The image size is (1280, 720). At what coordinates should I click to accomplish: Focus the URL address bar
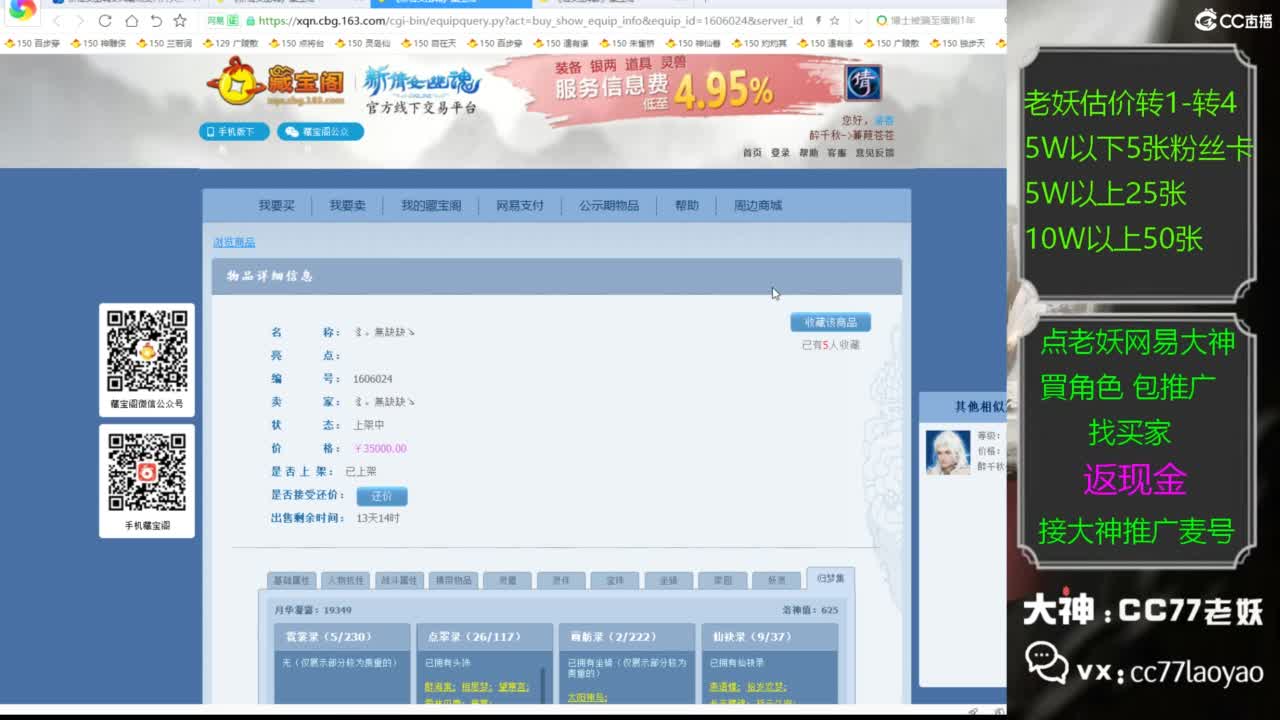(530, 20)
